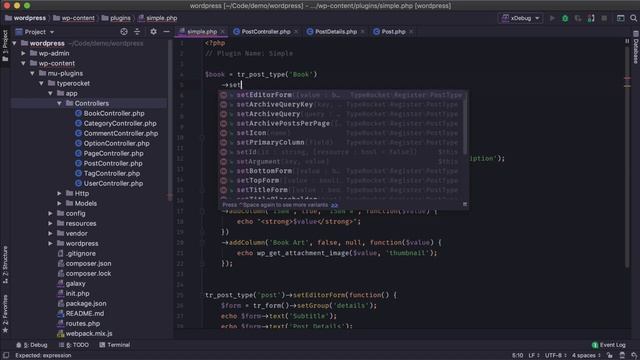
Task: Open the 5: Debug tool window
Action: point(32,345)
